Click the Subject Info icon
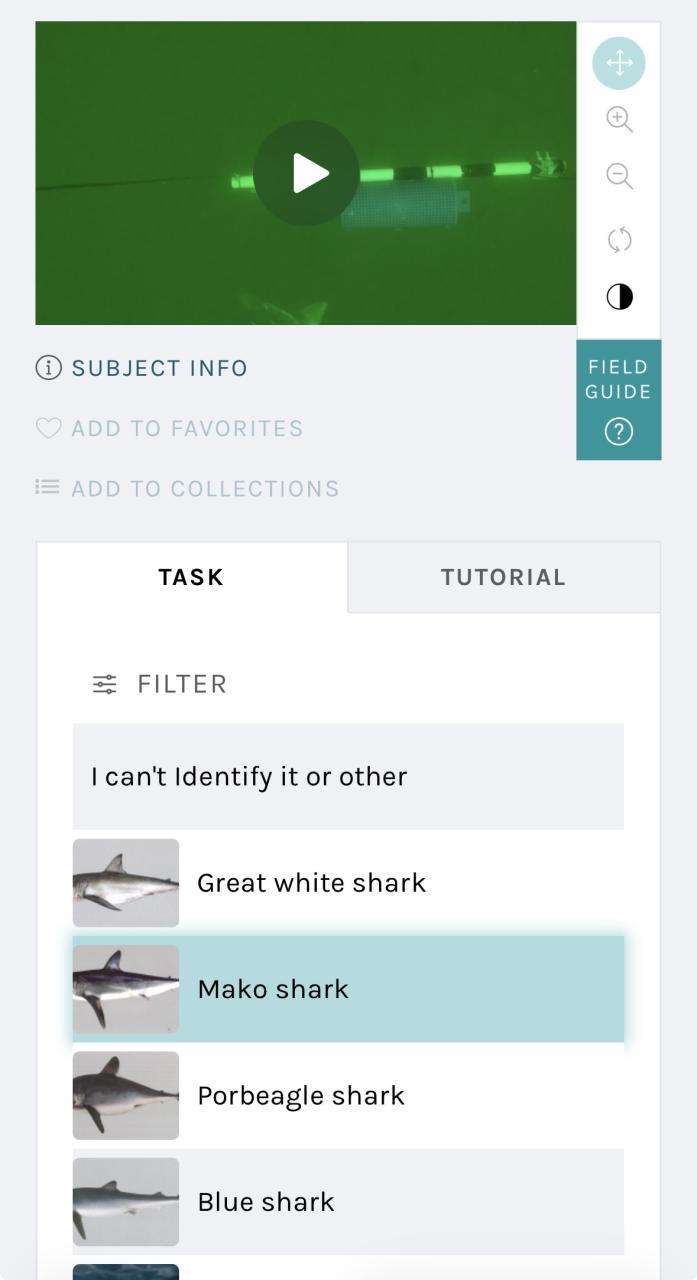 point(48,368)
